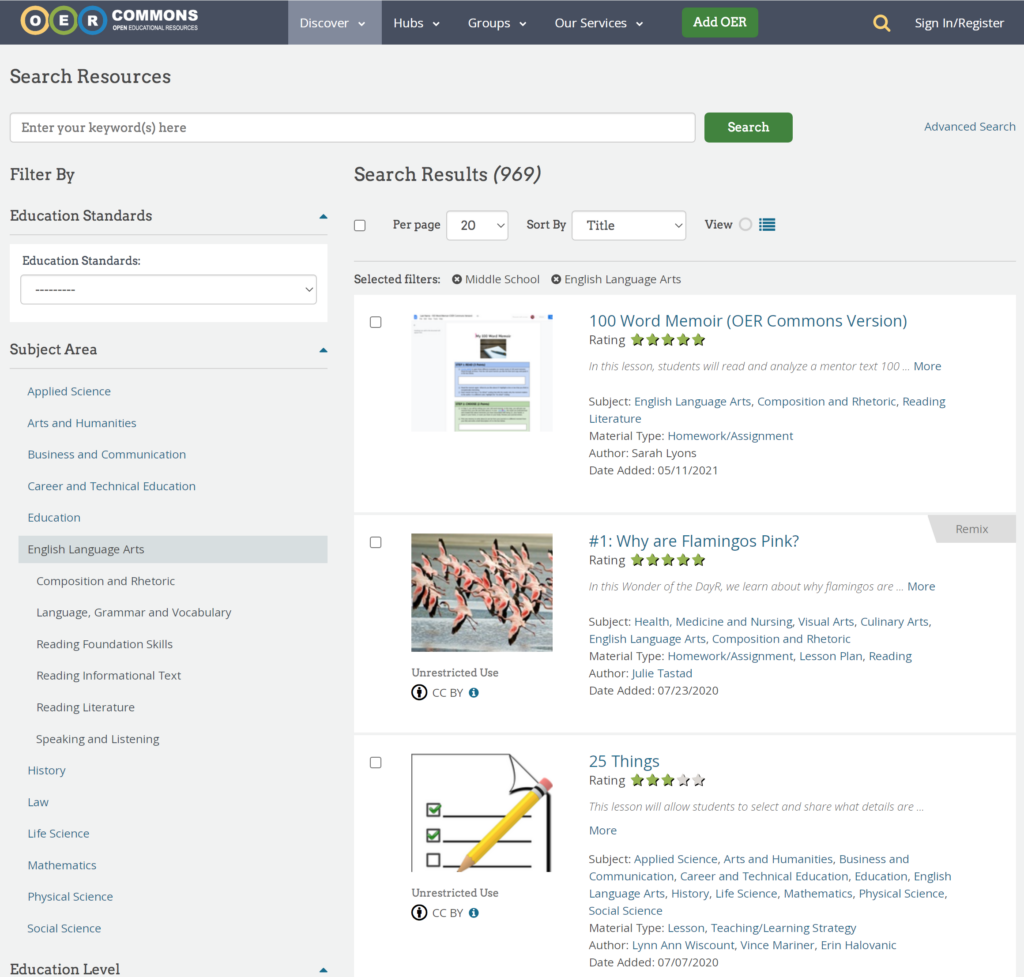Screen dimensions: 1024x977
Task: Tick the checkbox for 100 Word Memoir
Action: [376, 322]
